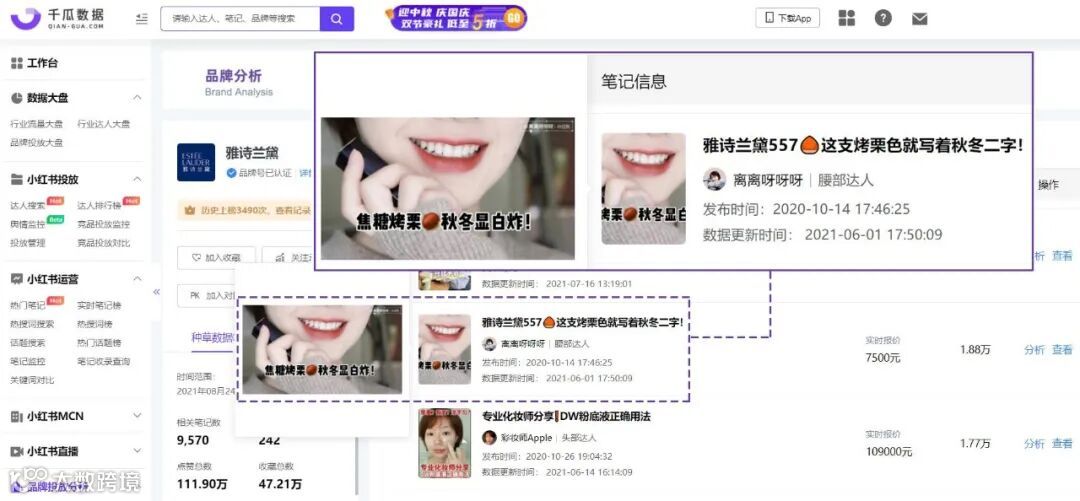The height and width of the screenshot is (501, 1080).
Task: Open 热搜词搜索 menu item
Action: [x=32, y=324]
